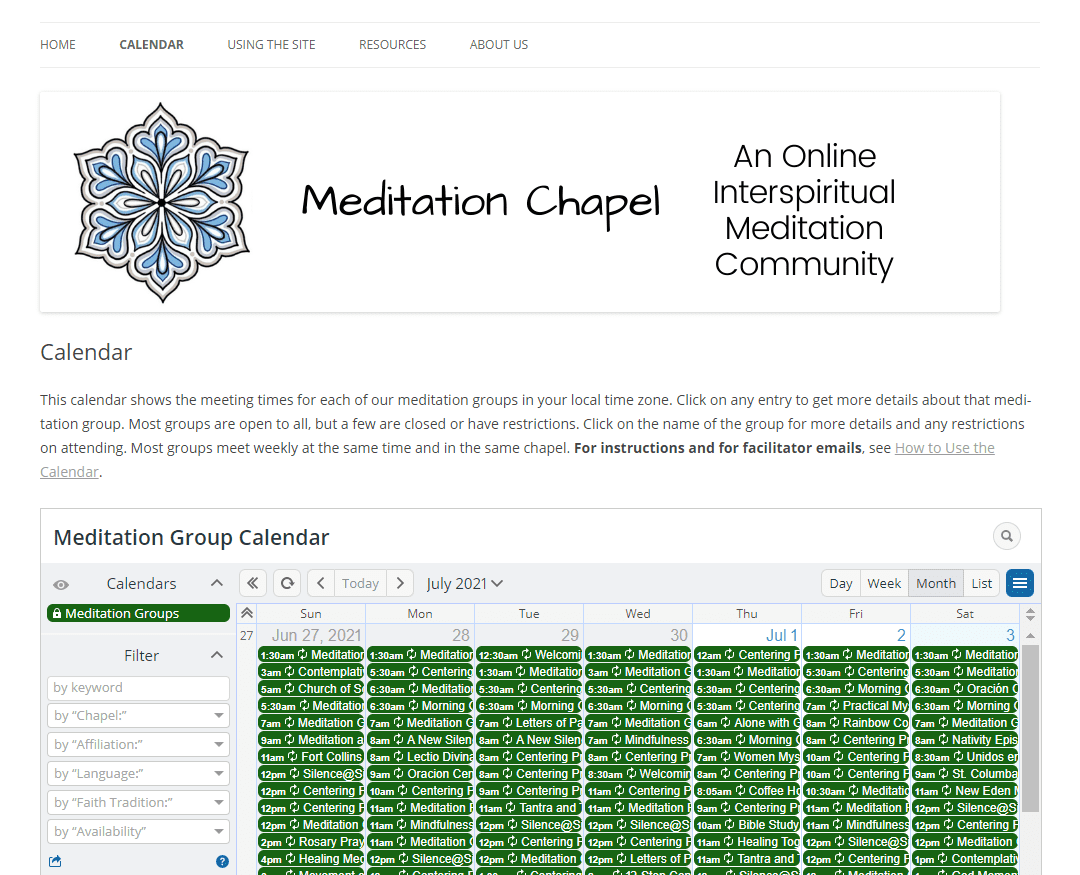Toggle the Meditation Groups calendar
Image resolution: width=1080 pixels, height=875 pixels.
[138, 613]
